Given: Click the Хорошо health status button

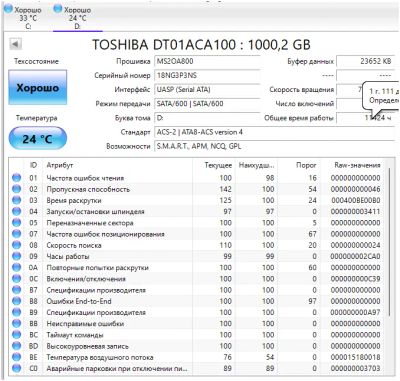Looking at the screenshot, I should point(38,88).
